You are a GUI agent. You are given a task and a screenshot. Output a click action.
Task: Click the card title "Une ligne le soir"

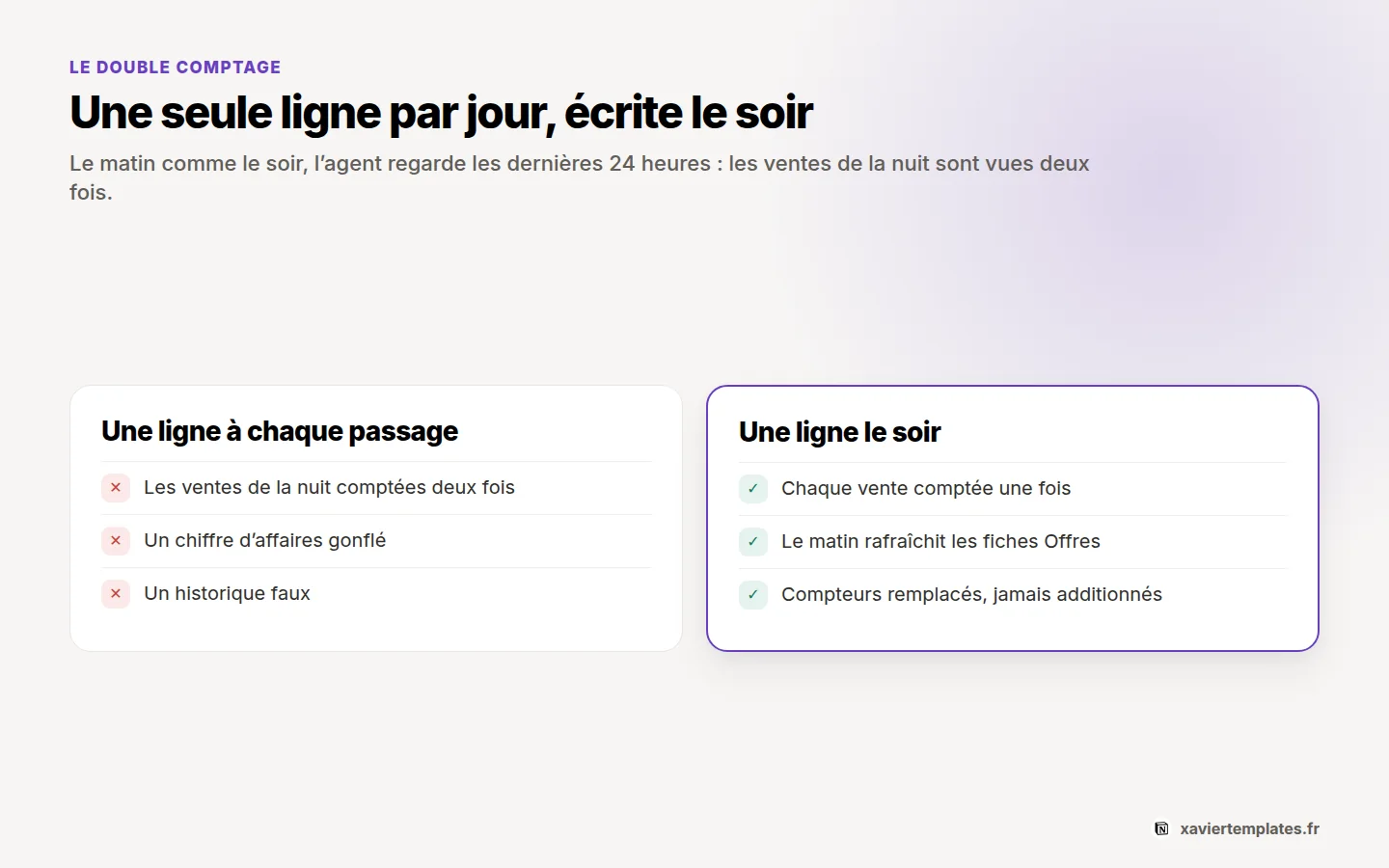pyautogui.click(x=840, y=432)
